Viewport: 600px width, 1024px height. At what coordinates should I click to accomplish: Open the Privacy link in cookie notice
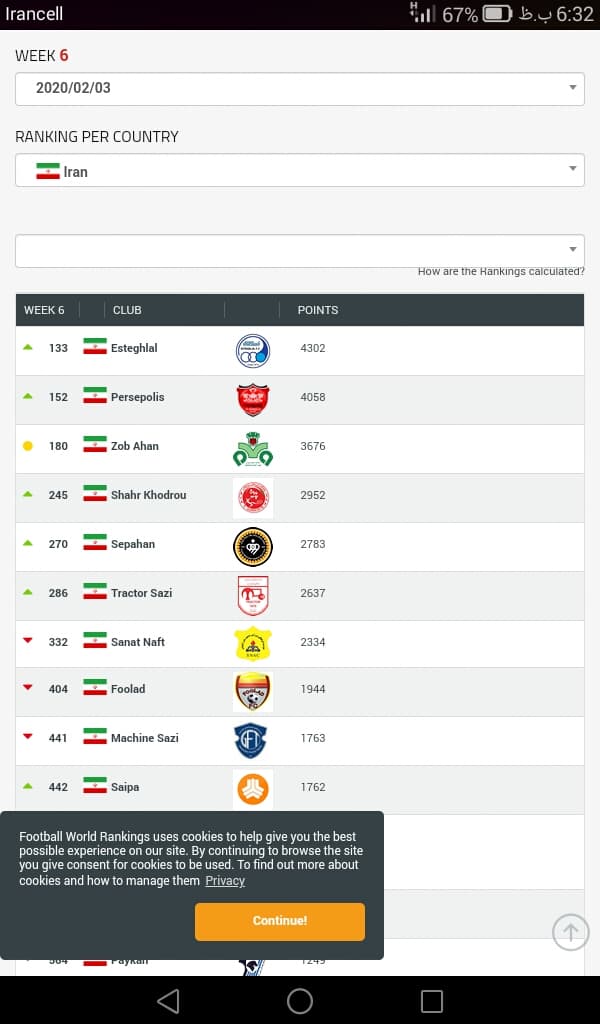click(x=225, y=881)
